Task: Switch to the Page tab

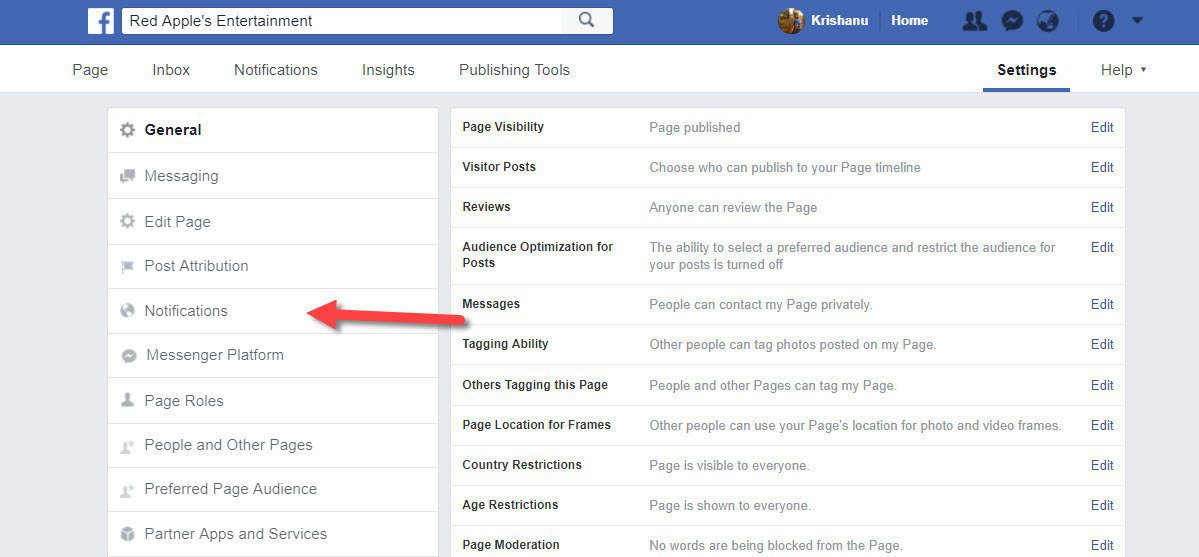Action: click(90, 70)
